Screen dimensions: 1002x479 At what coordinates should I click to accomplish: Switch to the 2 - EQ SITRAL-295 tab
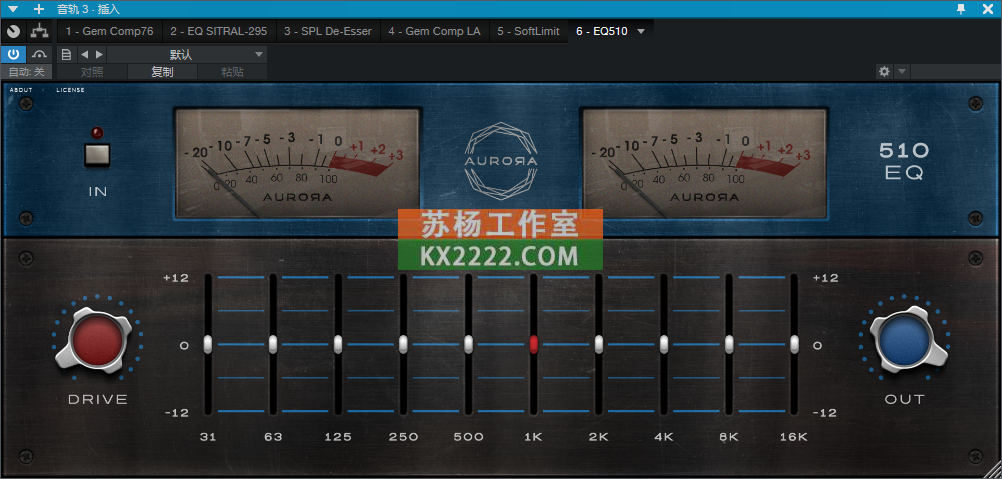219,31
